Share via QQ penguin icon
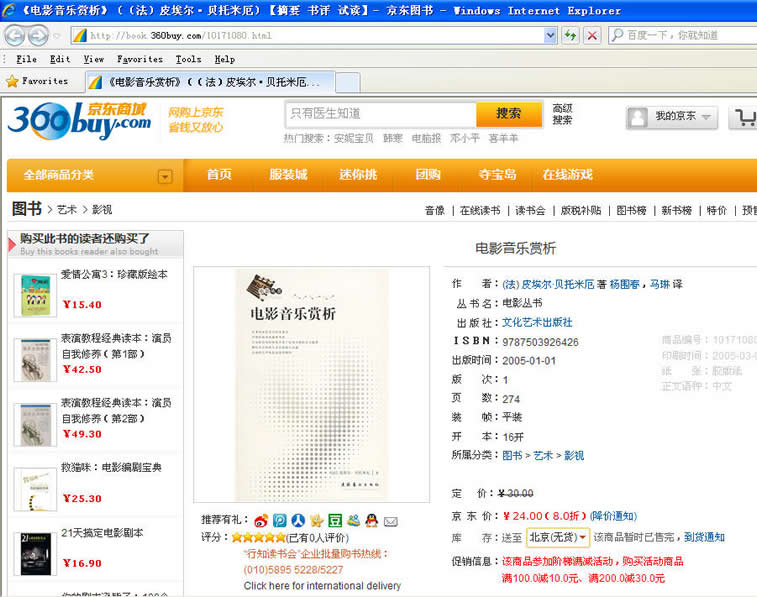Screen dimensions: 757x597 [372, 520]
